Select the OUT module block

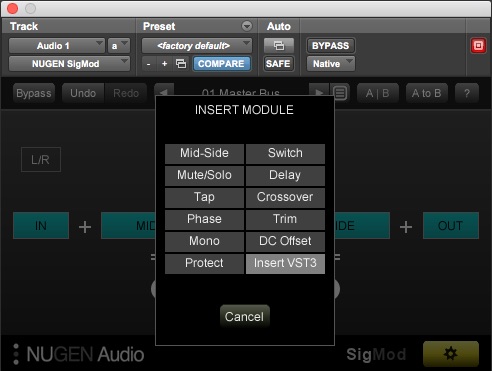point(451,226)
